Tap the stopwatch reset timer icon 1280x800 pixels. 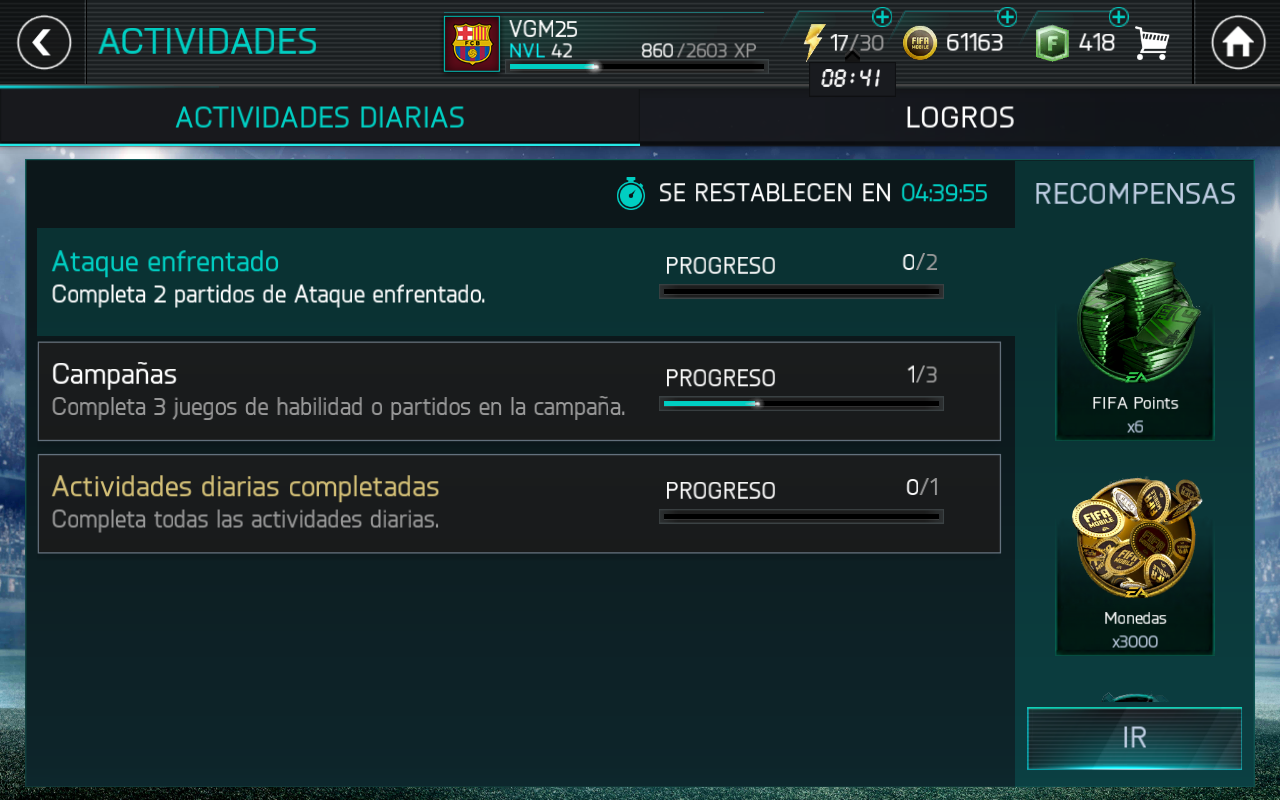(x=631, y=193)
